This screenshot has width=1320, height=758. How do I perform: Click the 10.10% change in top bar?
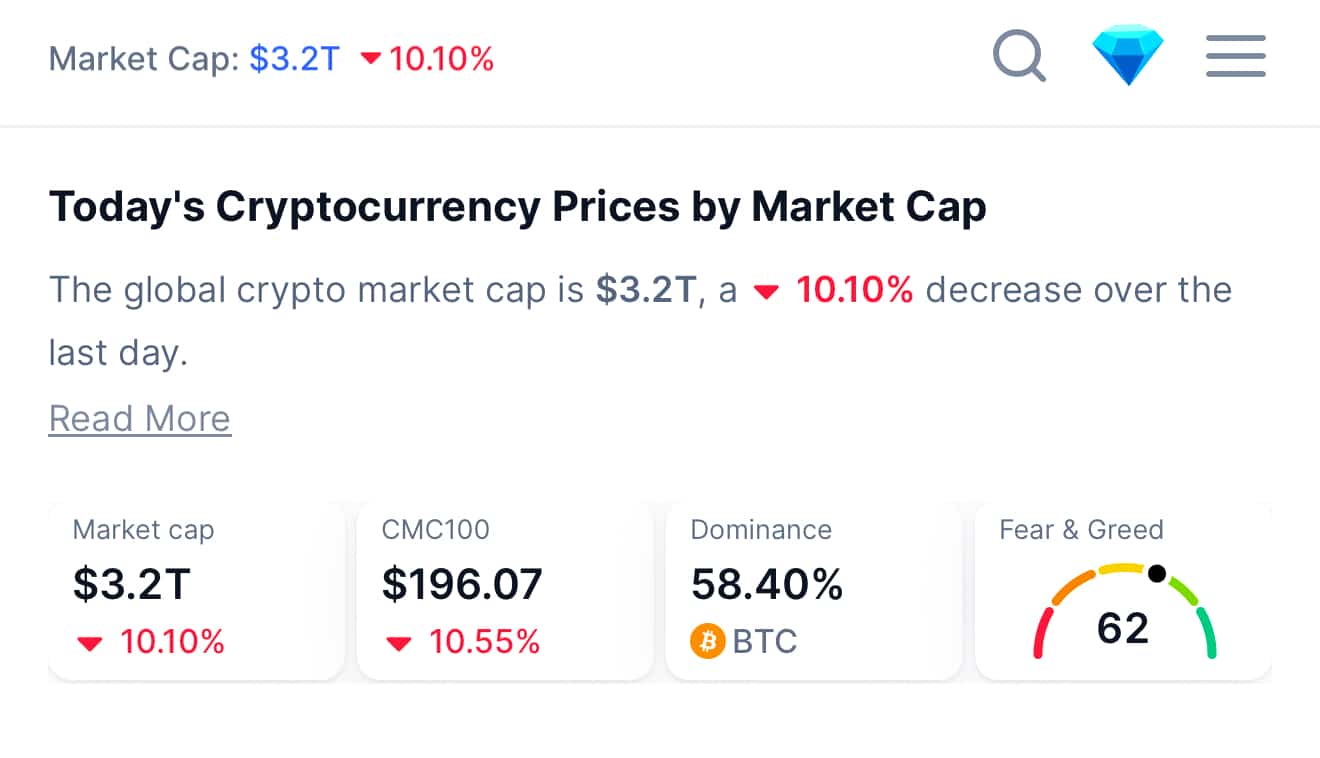[442, 59]
